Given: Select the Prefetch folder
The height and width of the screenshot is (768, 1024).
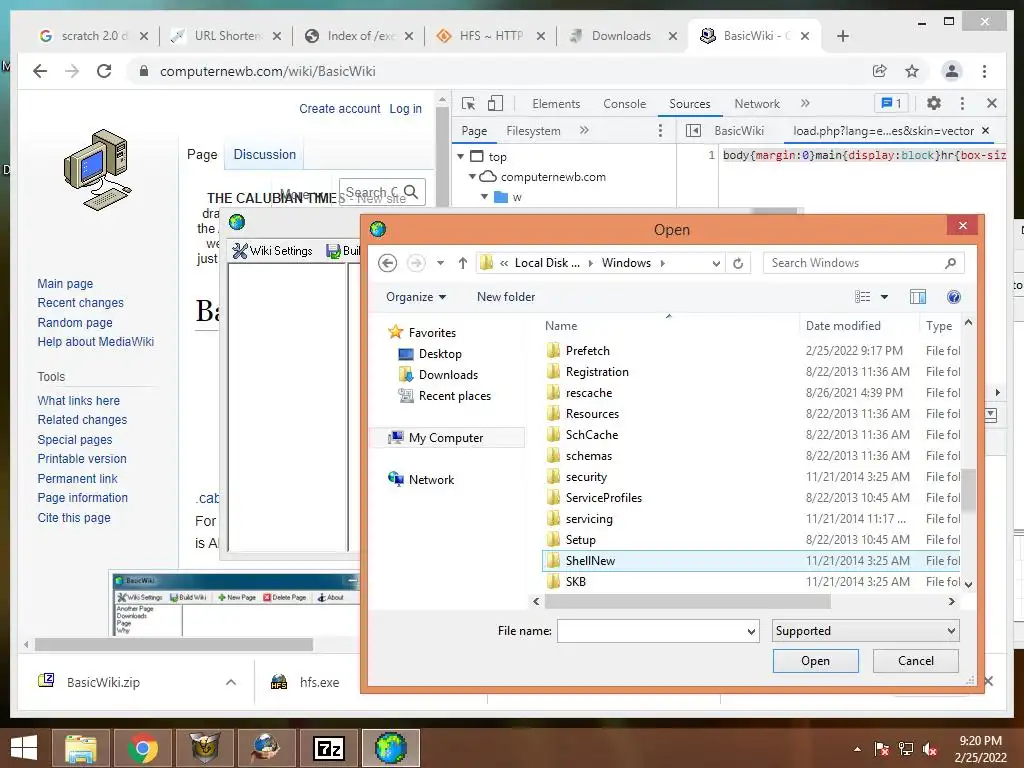Looking at the screenshot, I should 751,351.
